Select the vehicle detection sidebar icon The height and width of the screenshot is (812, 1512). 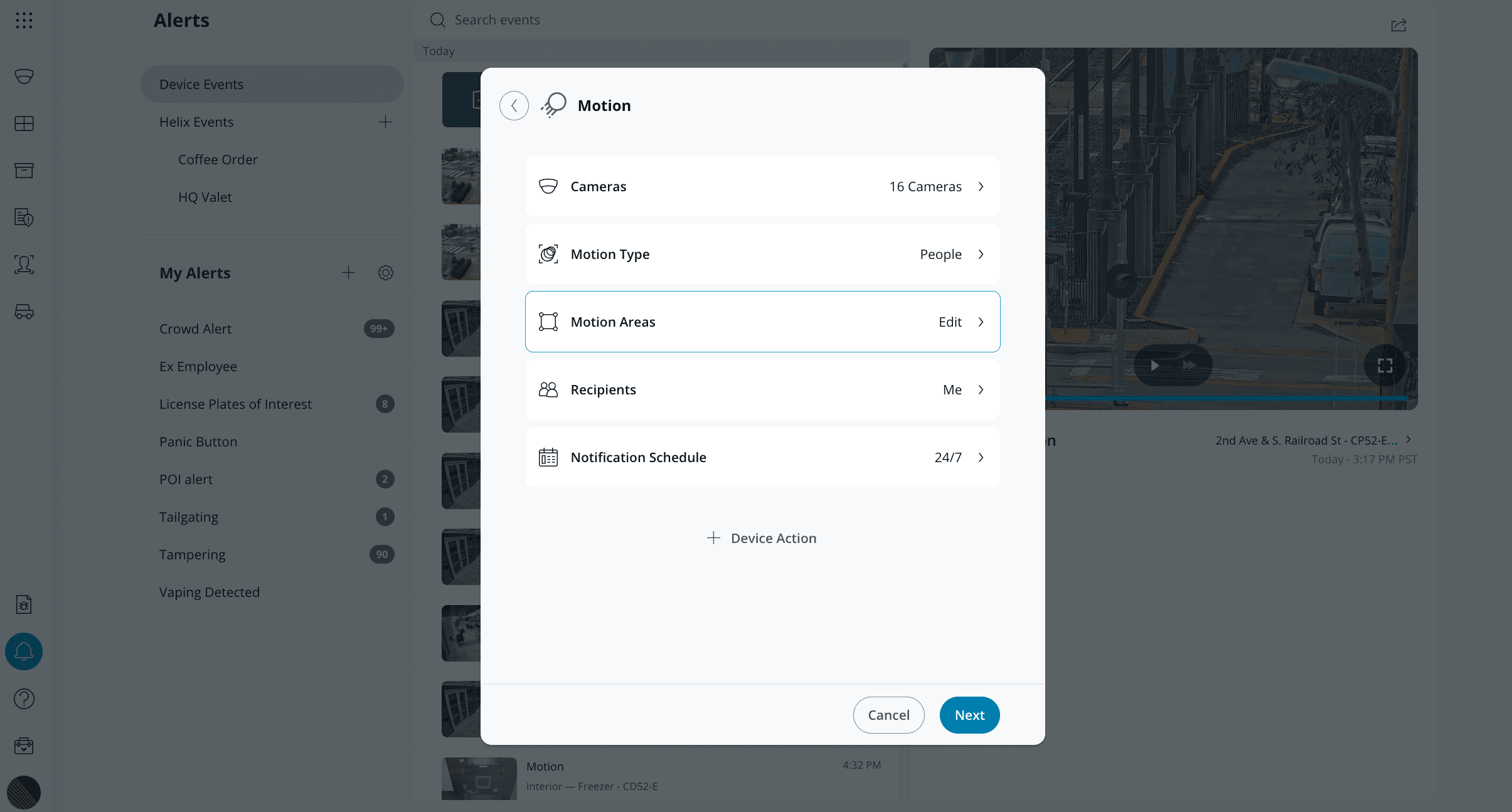(x=24, y=312)
